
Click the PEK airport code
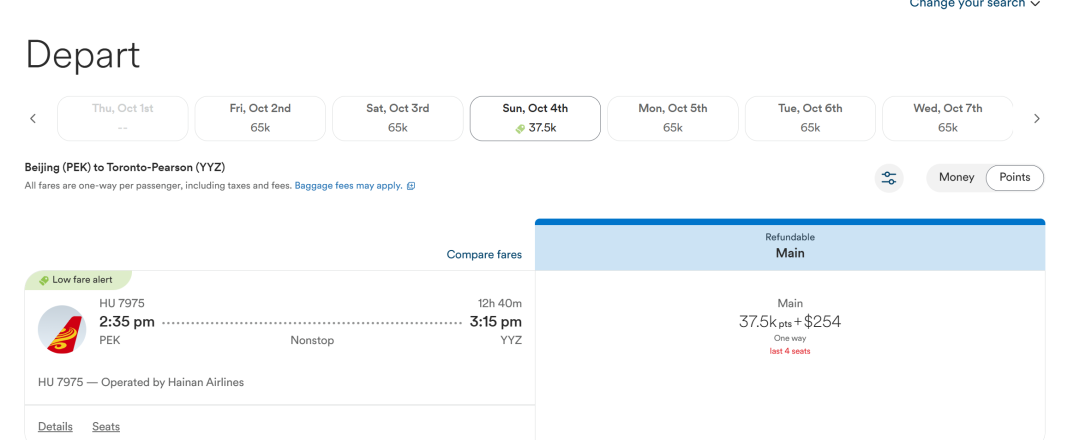pos(110,340)
